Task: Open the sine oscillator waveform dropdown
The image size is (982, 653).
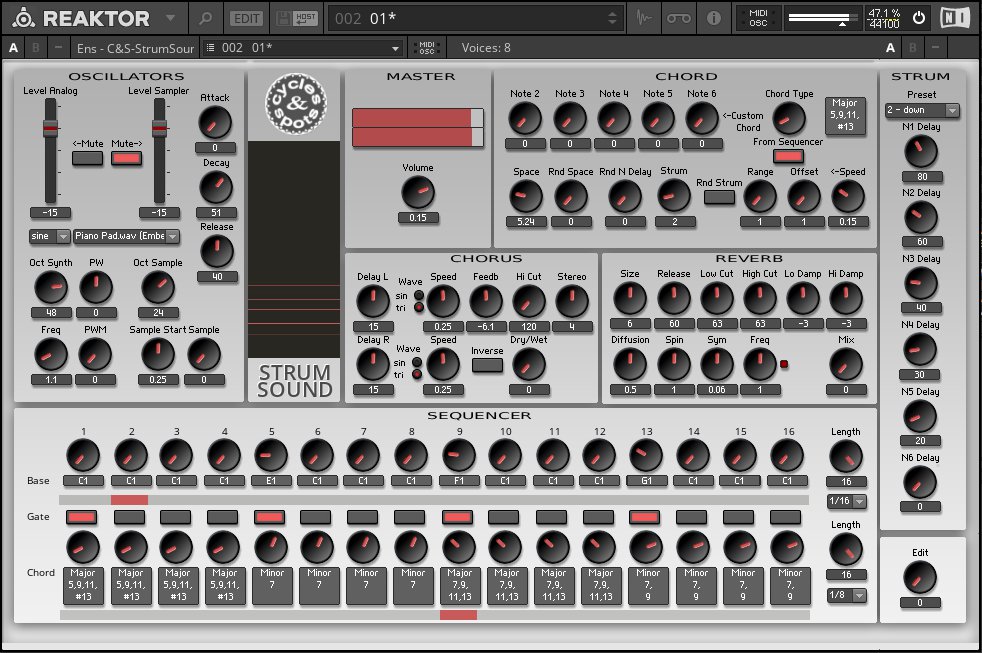Action: pos(49,237)
